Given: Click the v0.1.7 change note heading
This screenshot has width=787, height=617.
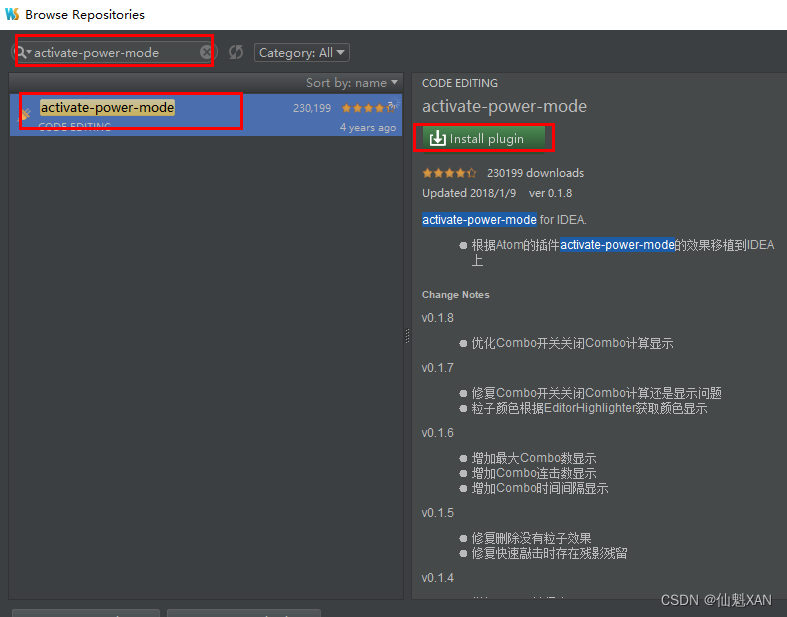Looking at the screenshot, I should (x=438, y=368).
